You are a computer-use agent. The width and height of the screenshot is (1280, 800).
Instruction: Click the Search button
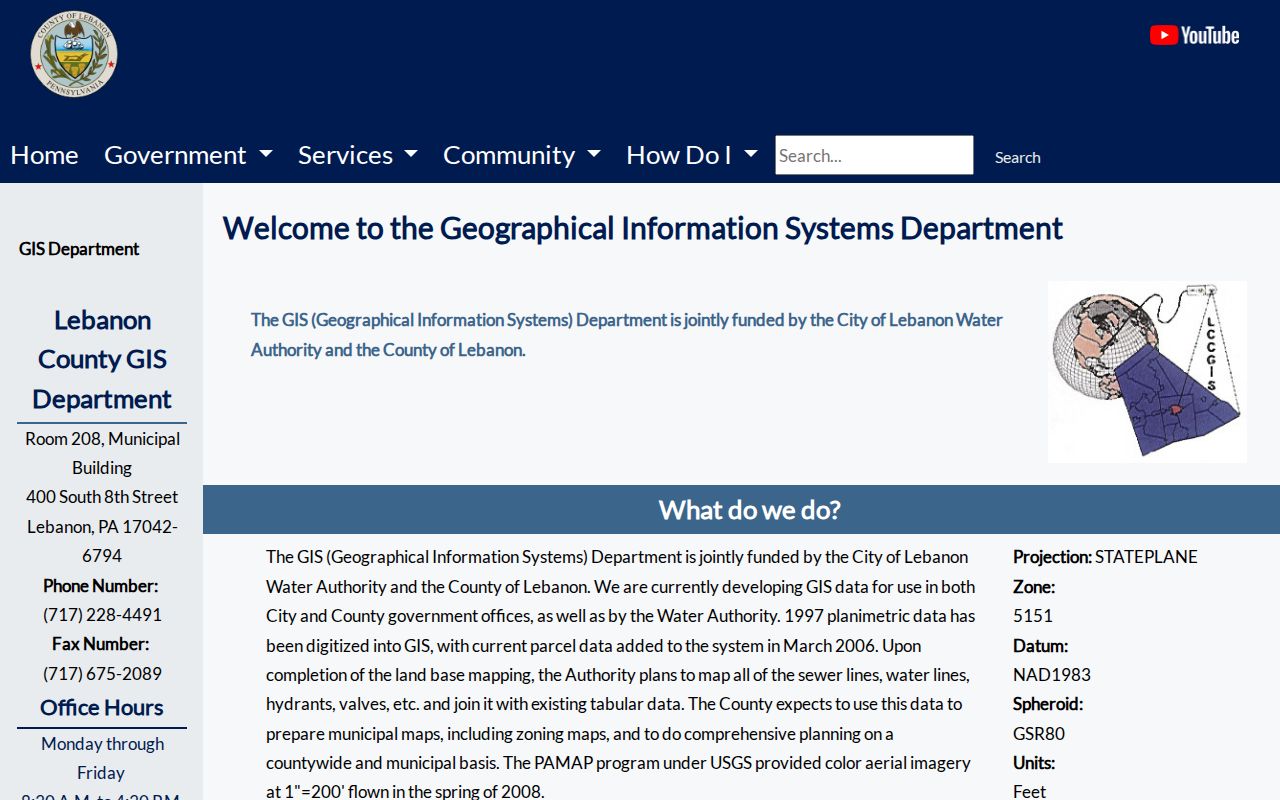1017,157
